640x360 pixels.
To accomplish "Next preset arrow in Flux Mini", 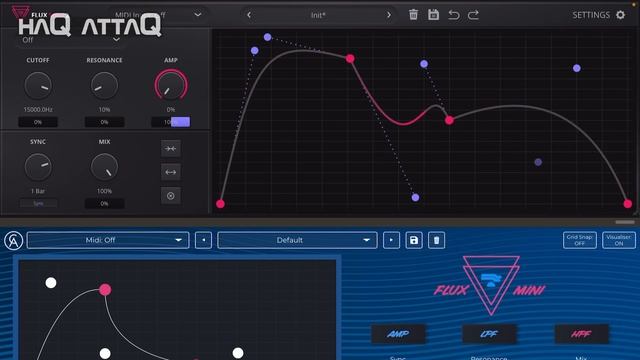I will click(391, 240).
